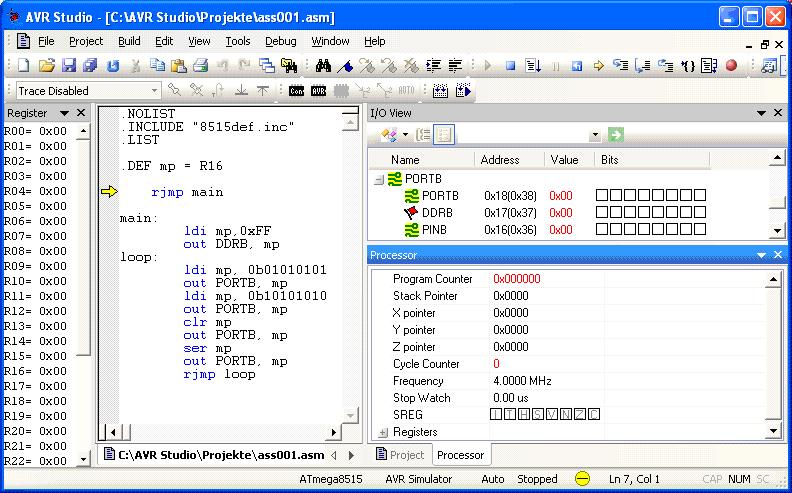The image size is (792, 493).
Task: Click the Paste clipboard icon
Action: 179,65
